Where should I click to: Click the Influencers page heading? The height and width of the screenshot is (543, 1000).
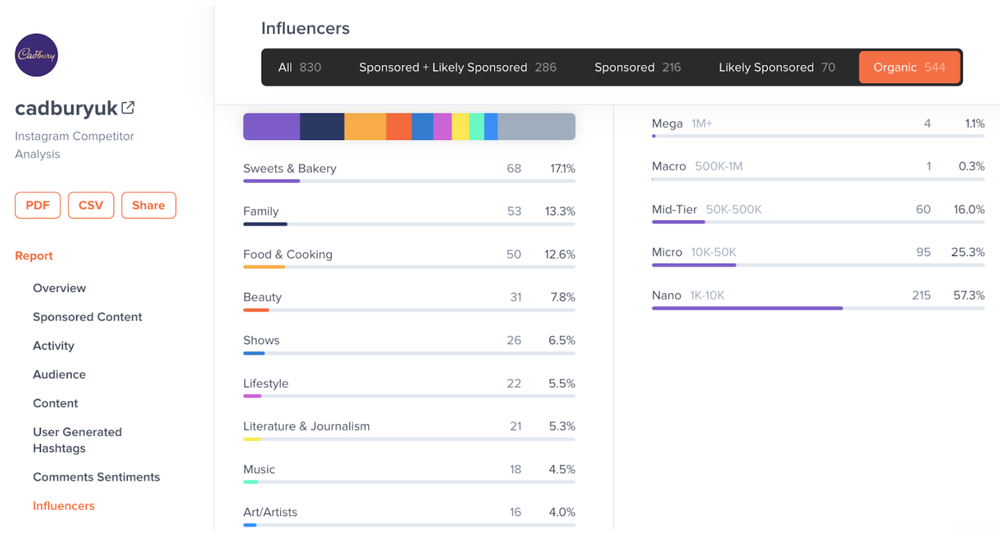(x=305, y=28)
